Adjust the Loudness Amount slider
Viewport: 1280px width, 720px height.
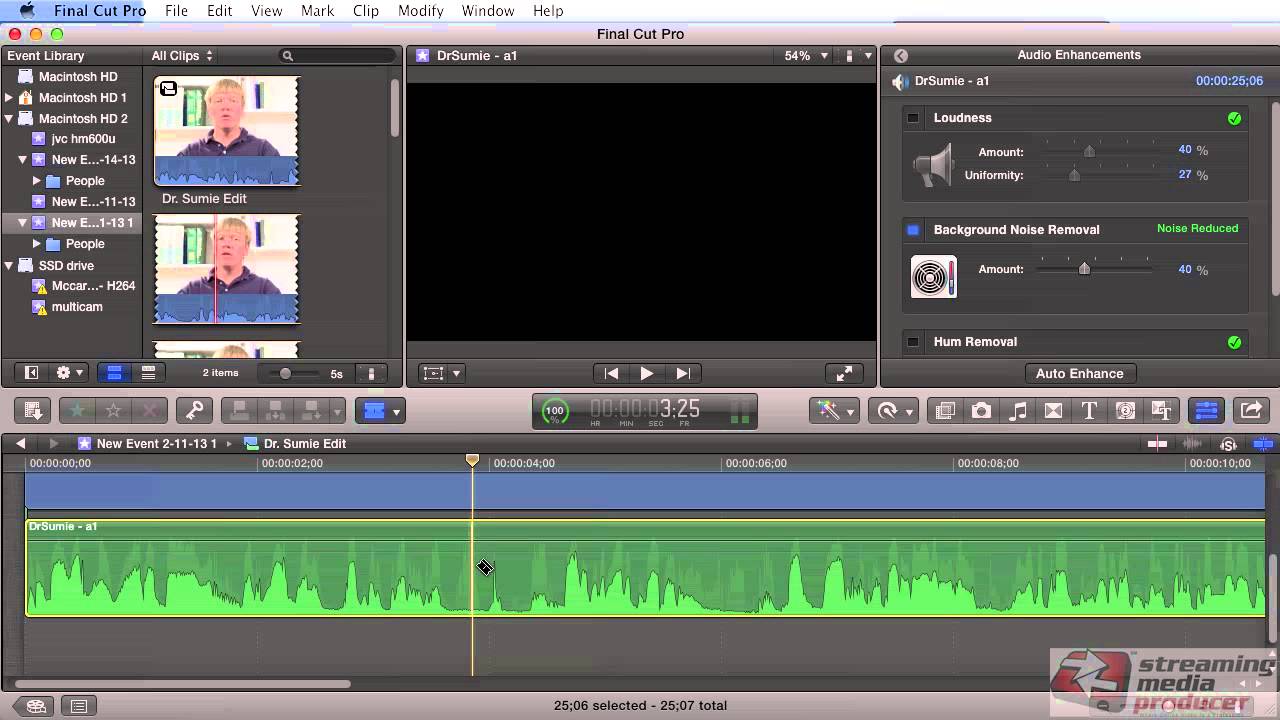click(x=1089, y=151)
